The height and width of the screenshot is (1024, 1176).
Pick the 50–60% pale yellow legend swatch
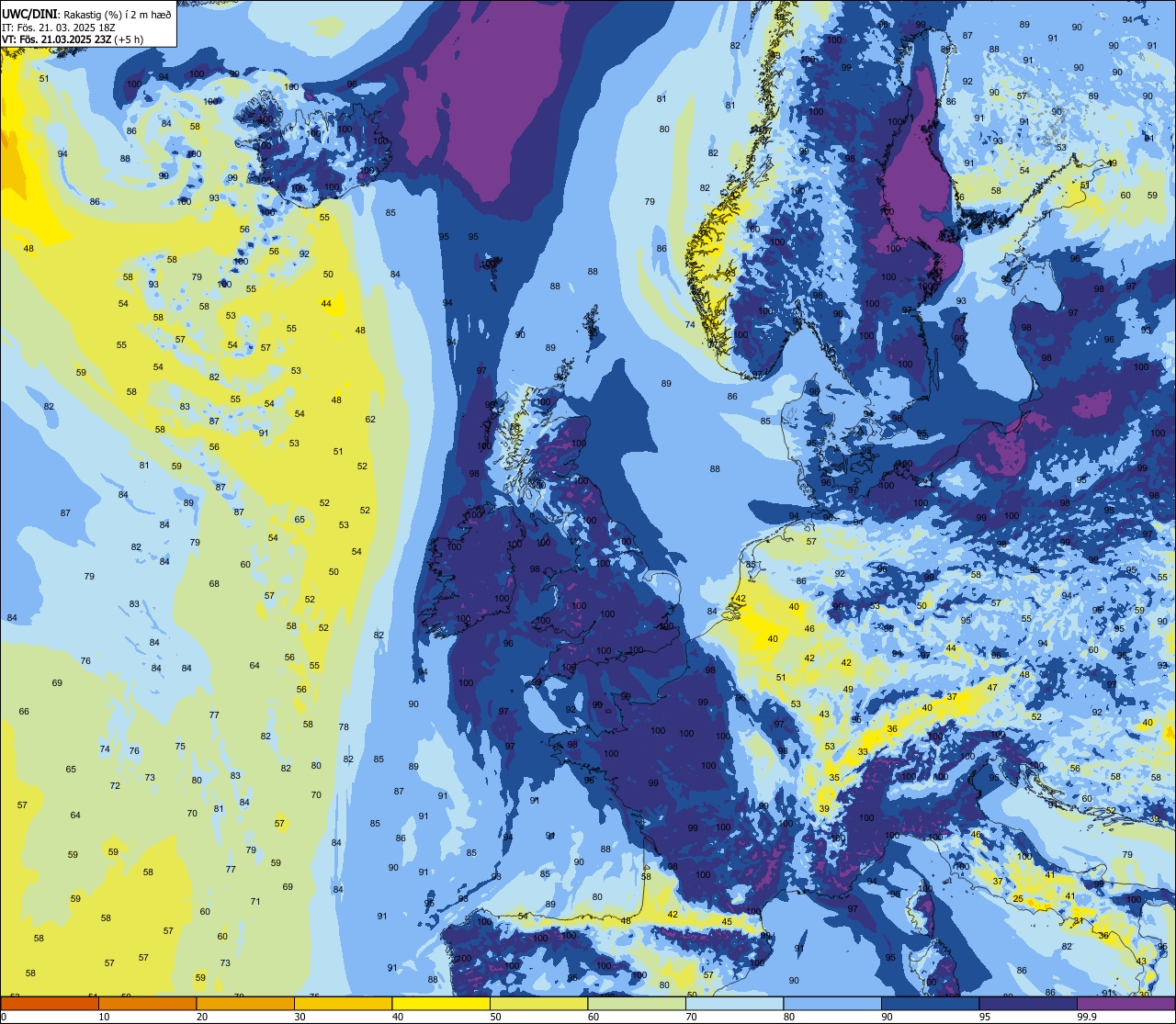click(x=538, y=1003)
